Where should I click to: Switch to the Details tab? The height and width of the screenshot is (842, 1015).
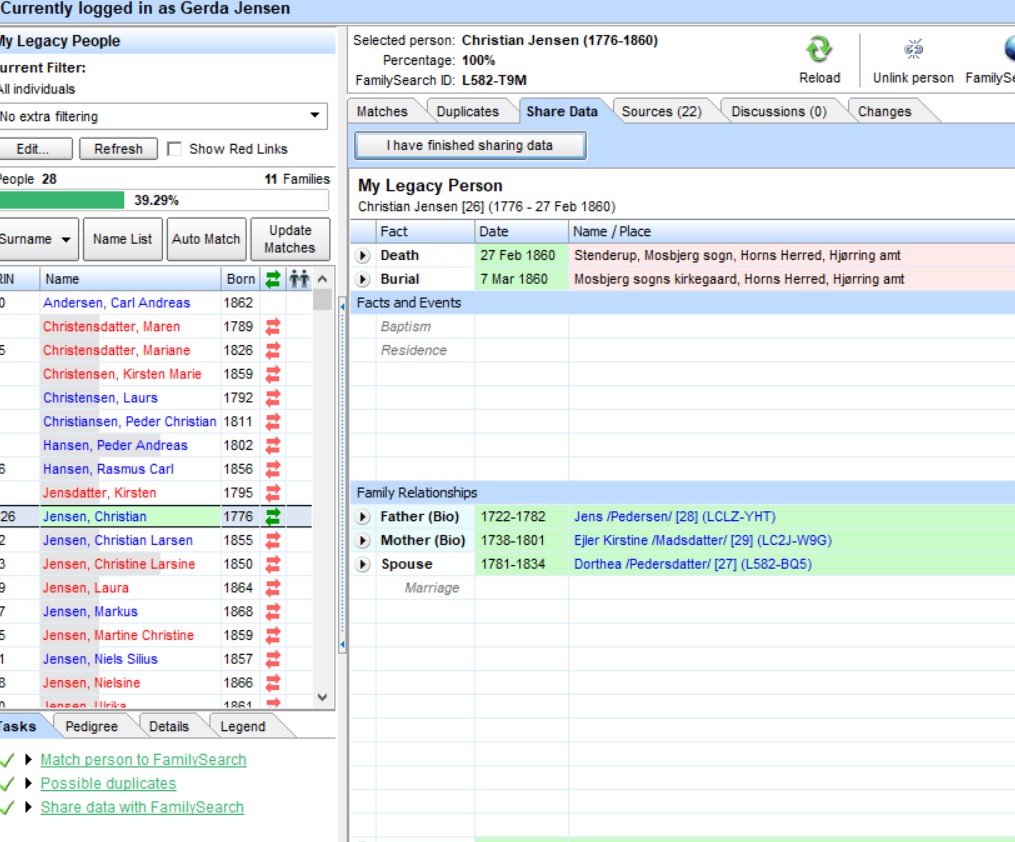coord(168,726)
